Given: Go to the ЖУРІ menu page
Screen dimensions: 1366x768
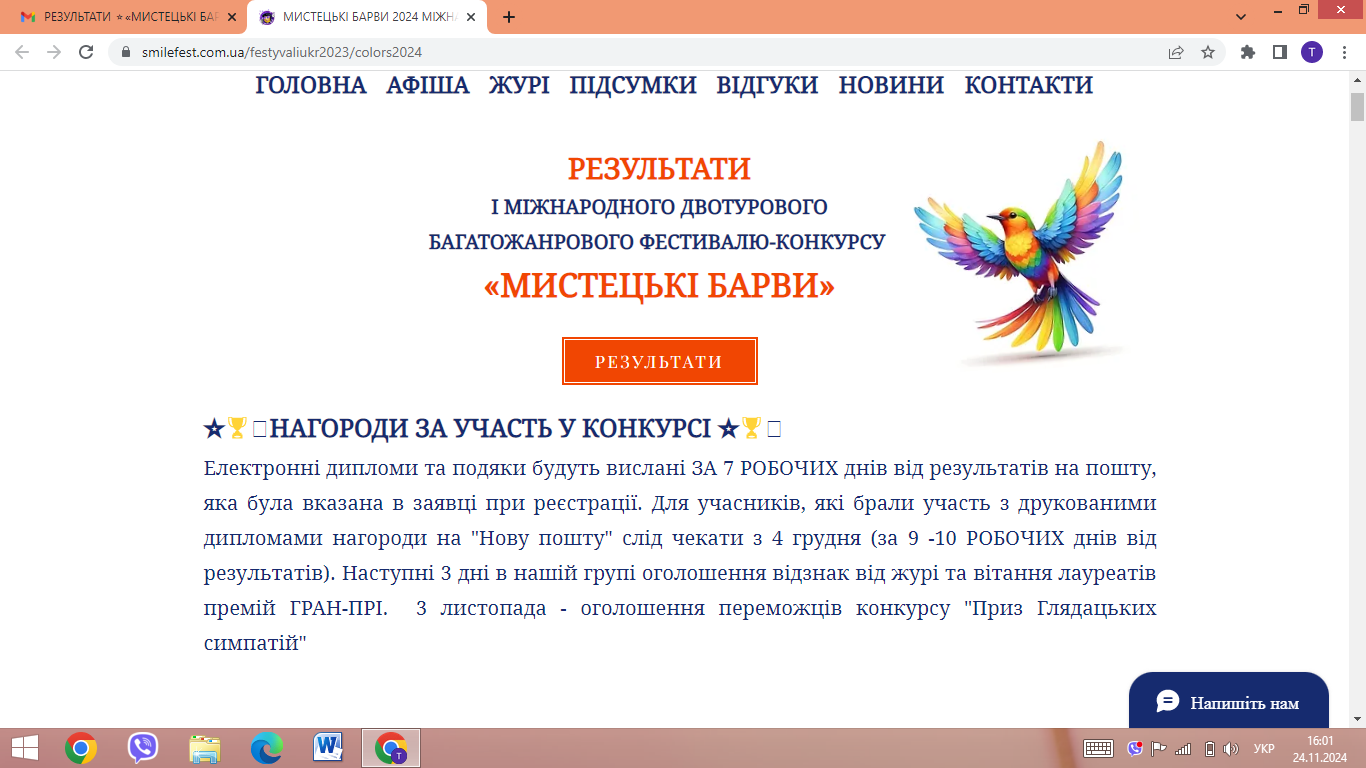Looking at the screenshot, I should pos(519,86).
